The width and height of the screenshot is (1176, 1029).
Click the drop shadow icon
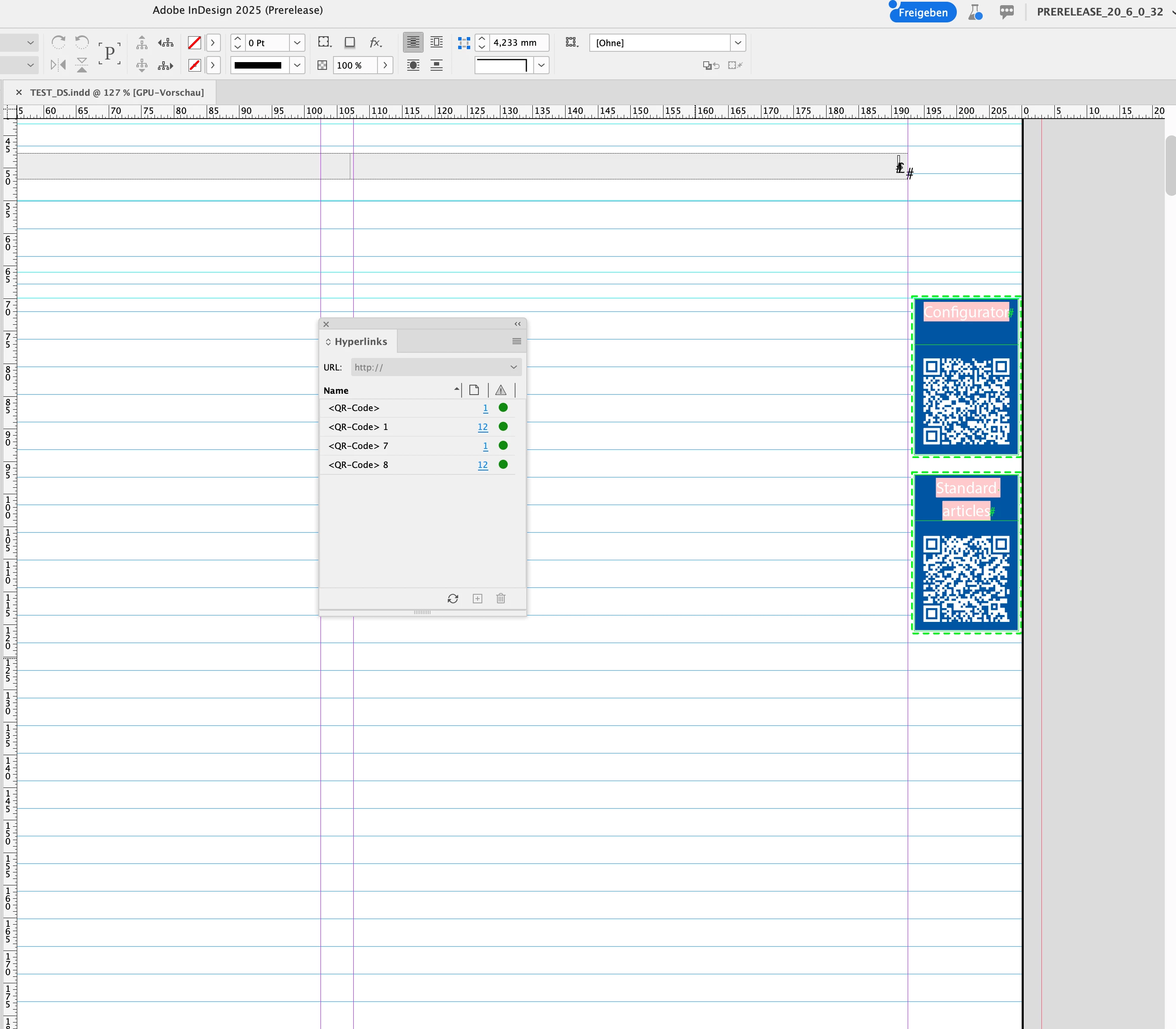349,43
